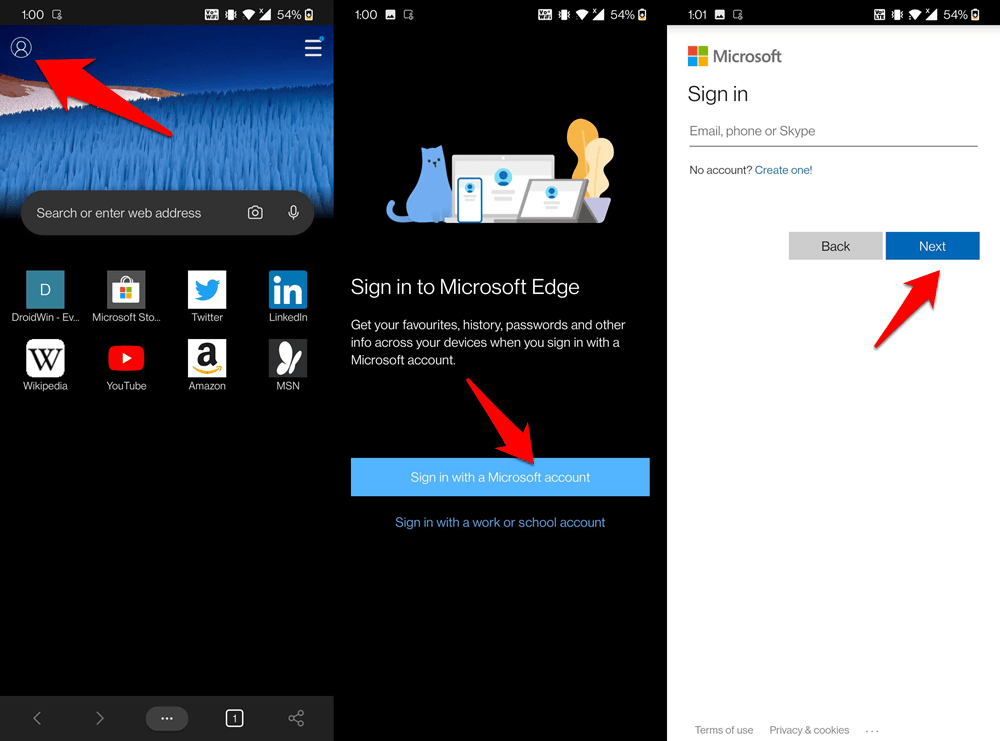The height and width of the screenshot is (741, 1000).
Task: Tap the camera search icon
Action: [255, 212]
